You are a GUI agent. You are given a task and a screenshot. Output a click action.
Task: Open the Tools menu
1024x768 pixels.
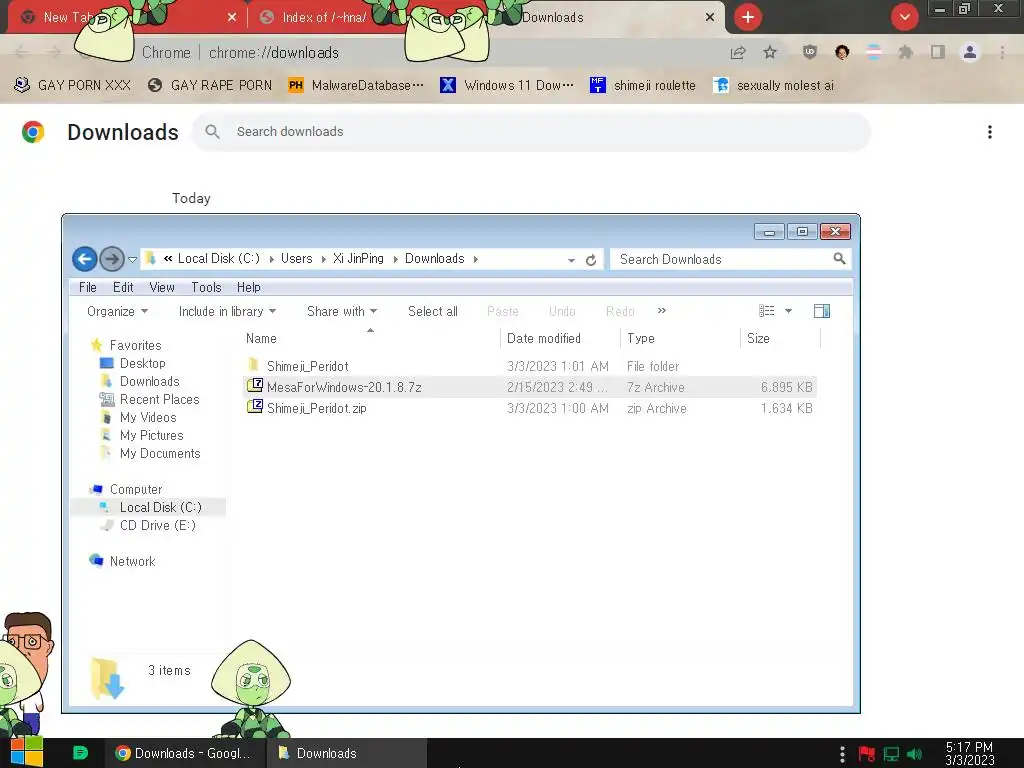pyautogui.click(x=206, y=287)
